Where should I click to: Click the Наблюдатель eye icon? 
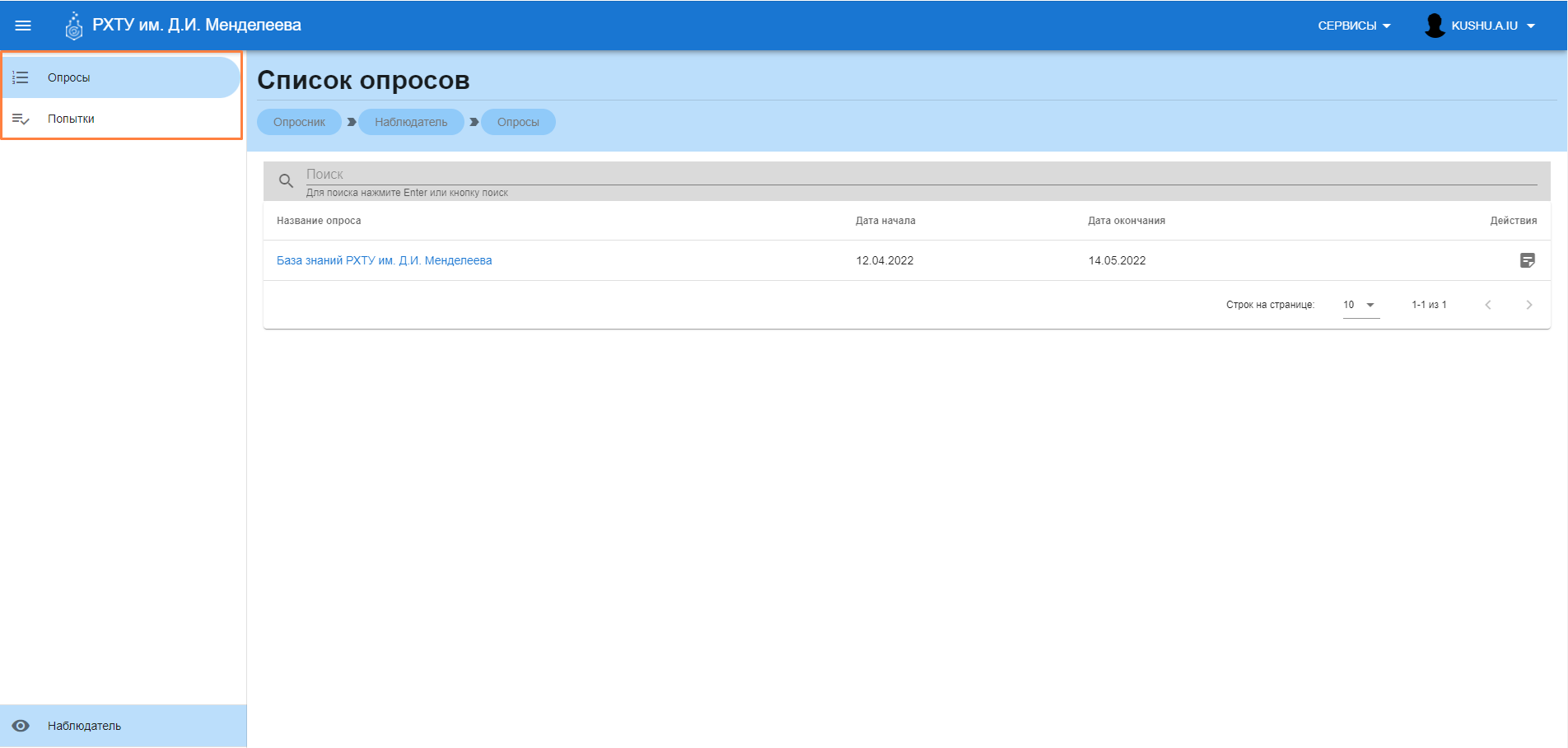[x=21, y=726]
